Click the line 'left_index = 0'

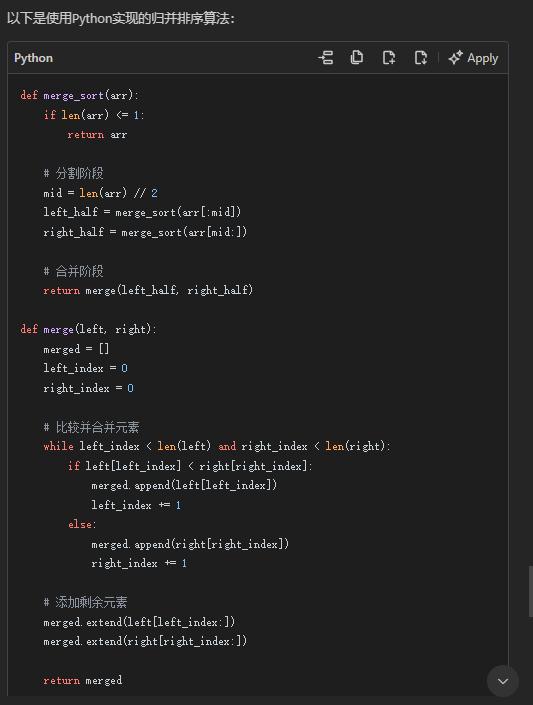[85, 368]
